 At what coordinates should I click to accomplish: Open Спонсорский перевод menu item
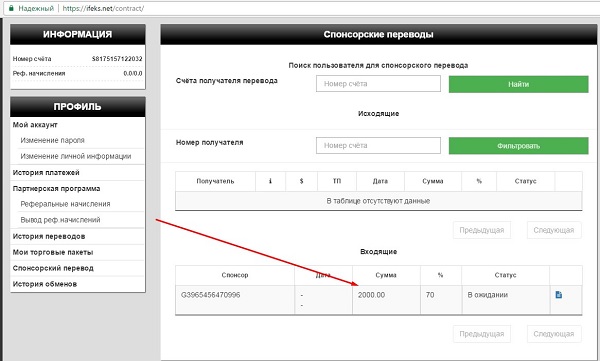53,268
